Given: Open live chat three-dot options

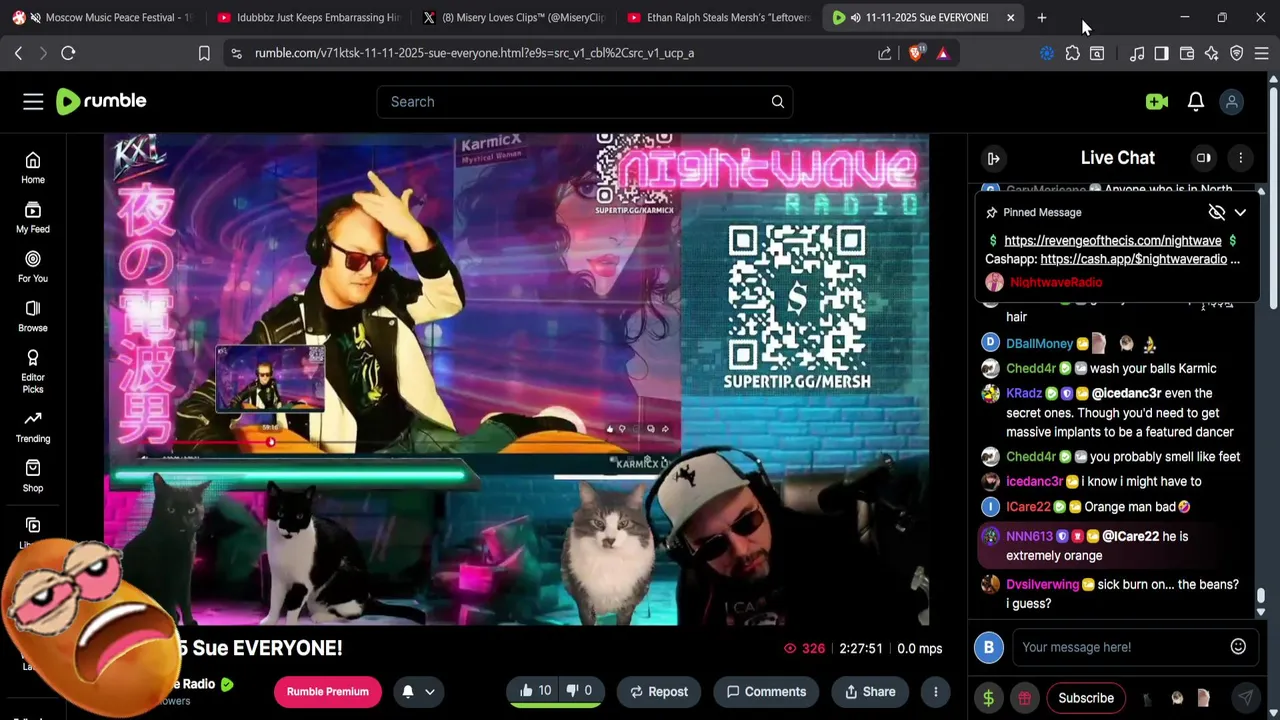Looking at the screenshot, I should [x=1240, y=158].
